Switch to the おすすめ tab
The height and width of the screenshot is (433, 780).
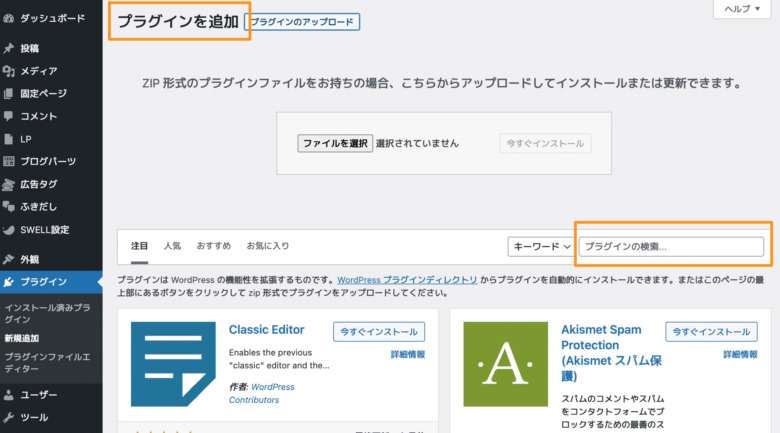coord(213,246)
